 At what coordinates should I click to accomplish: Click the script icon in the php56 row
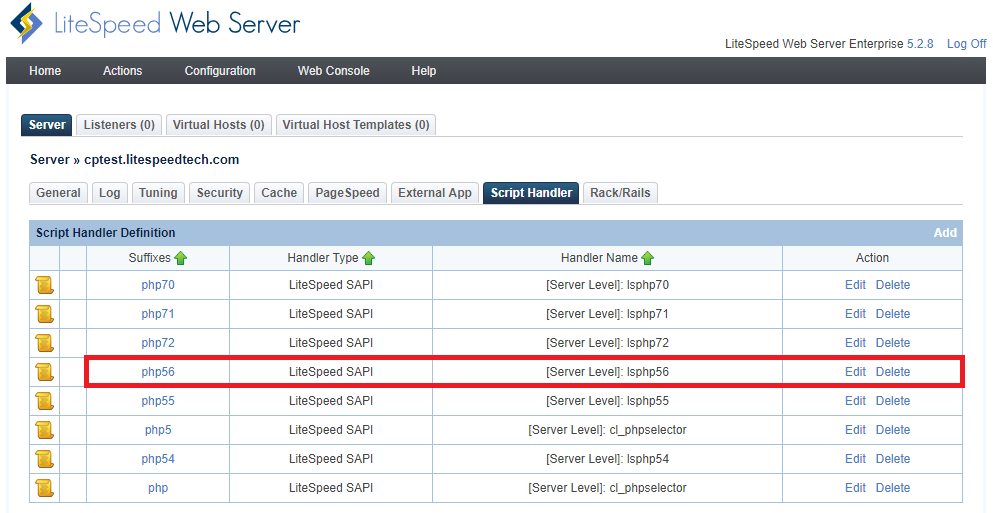(x=44, y=372)
